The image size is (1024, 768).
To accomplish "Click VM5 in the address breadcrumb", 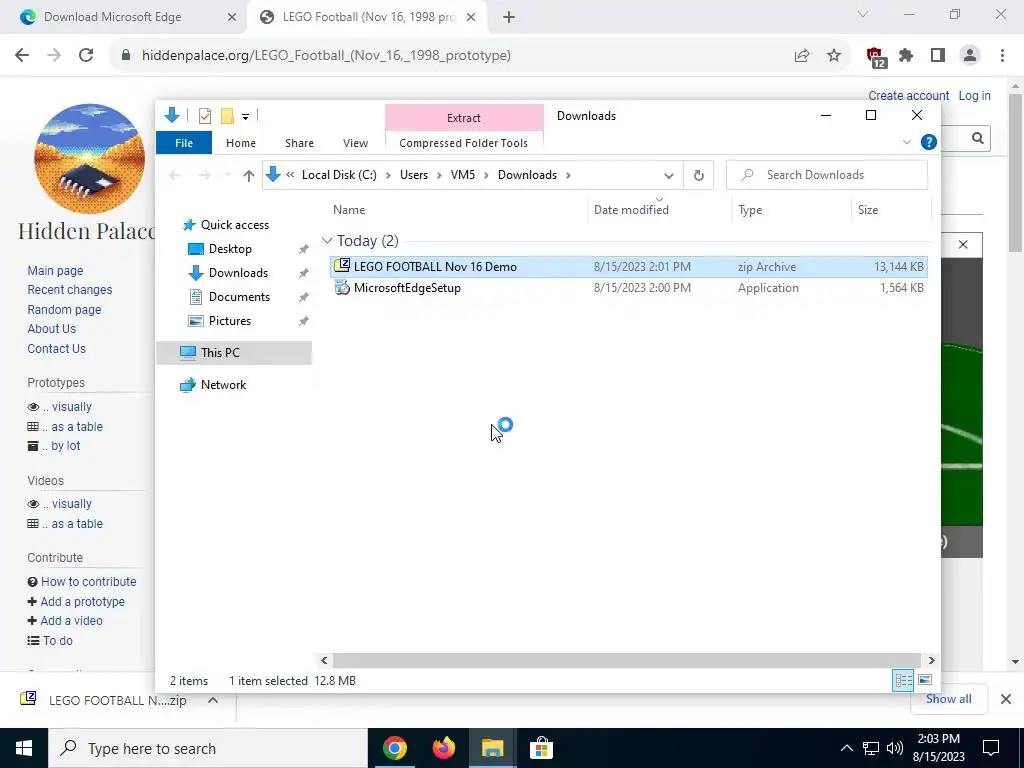I will point(462,175).
